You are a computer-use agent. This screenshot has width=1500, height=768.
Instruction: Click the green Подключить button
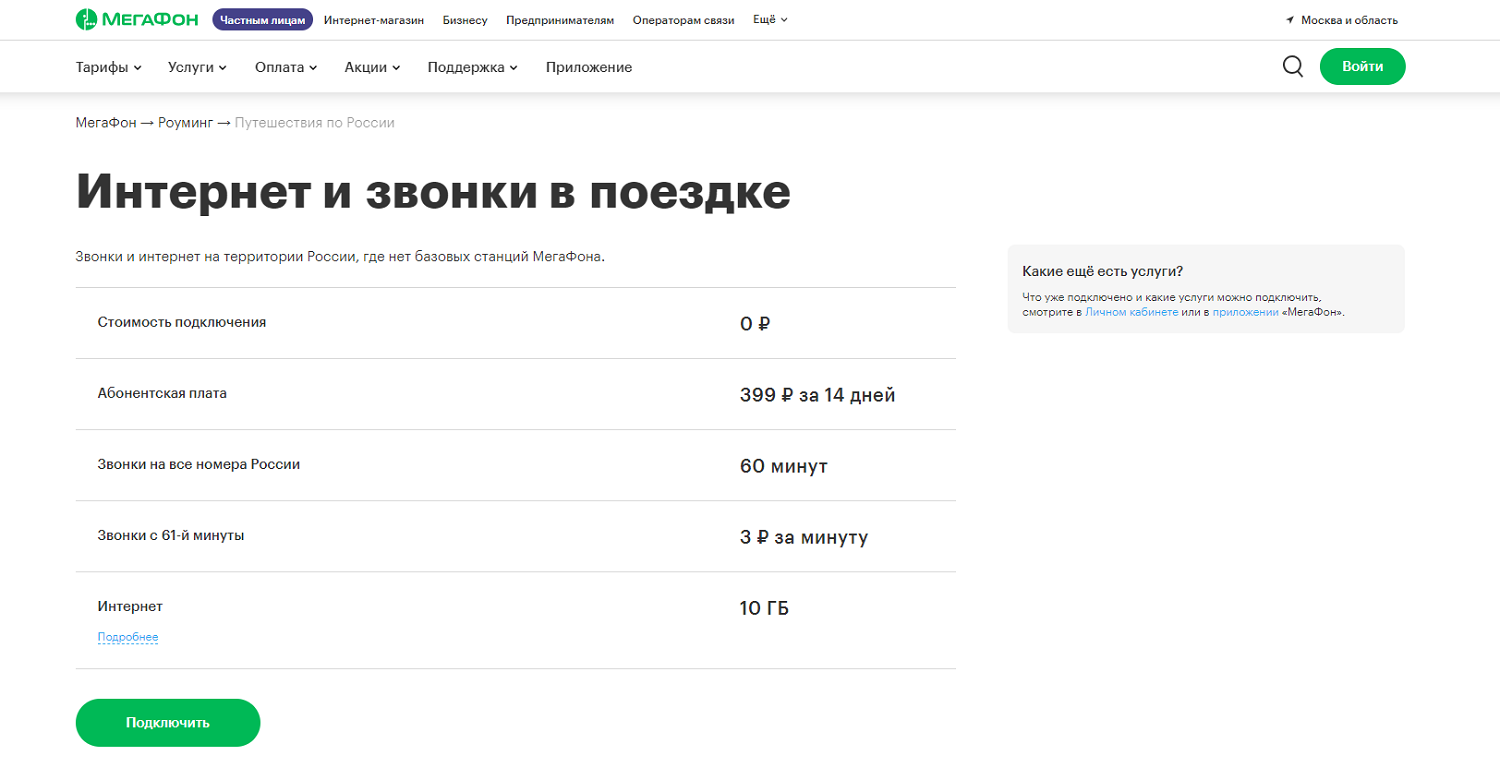pos(167,722)
